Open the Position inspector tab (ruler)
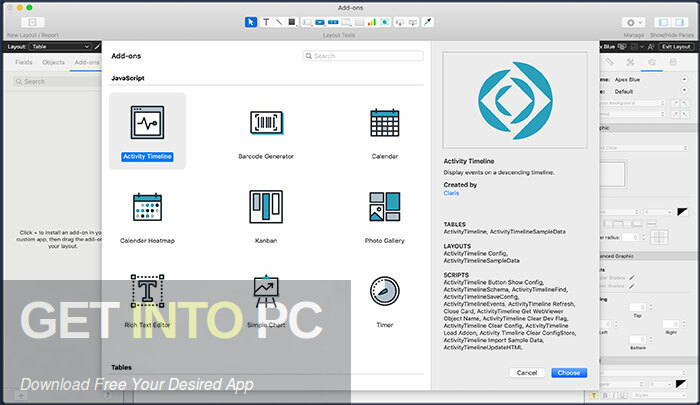This screenshot has width=700, height=405. (609, 62)
